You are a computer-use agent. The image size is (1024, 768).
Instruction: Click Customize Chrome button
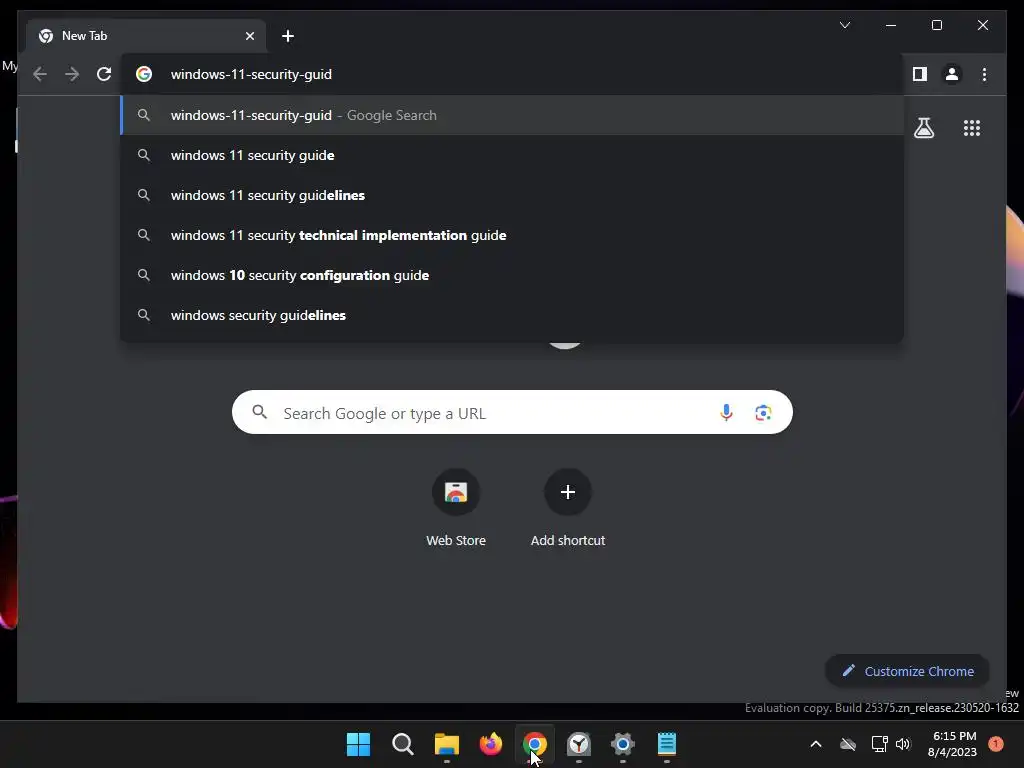908,671
